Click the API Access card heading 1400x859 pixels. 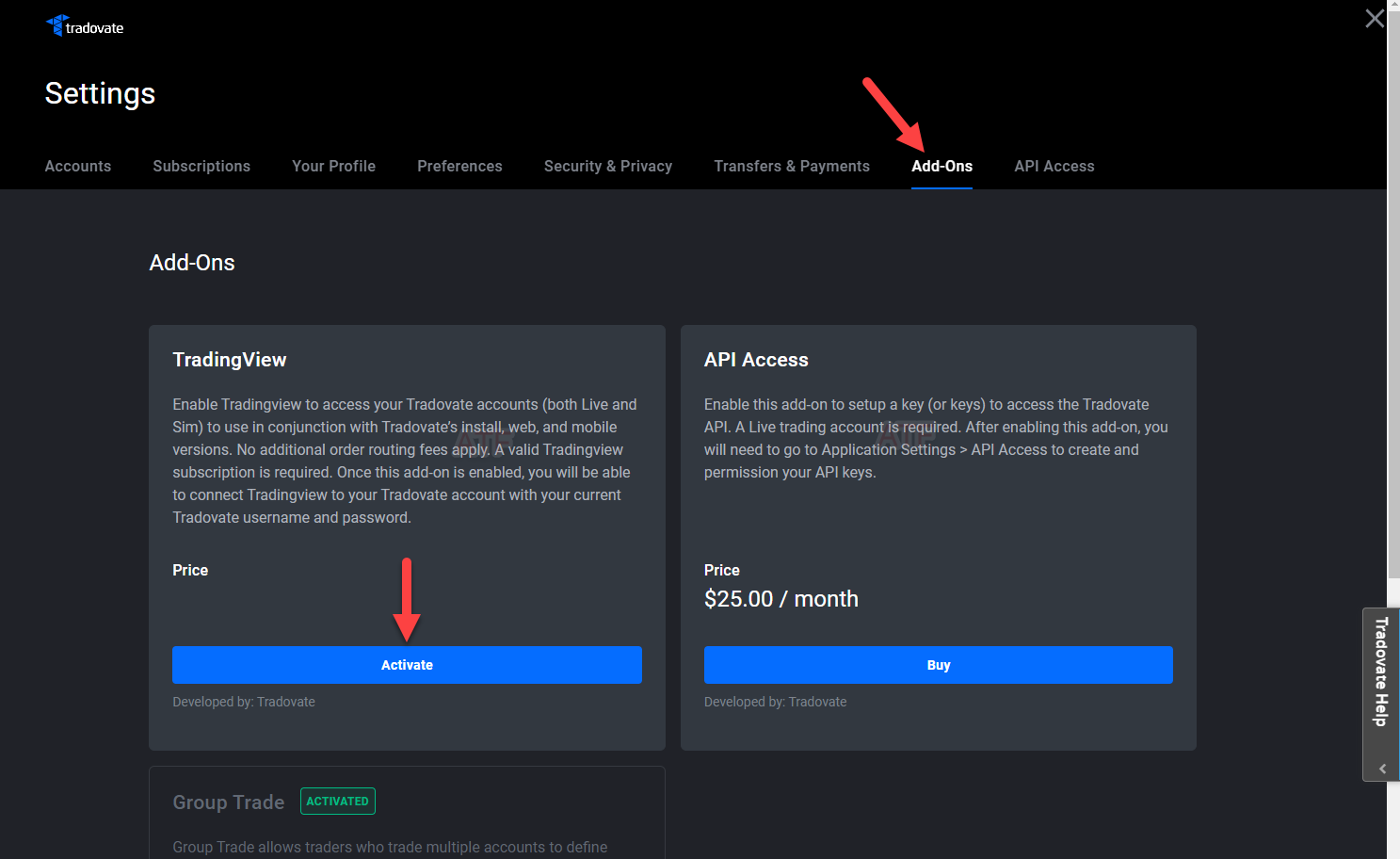coord(756,360)
